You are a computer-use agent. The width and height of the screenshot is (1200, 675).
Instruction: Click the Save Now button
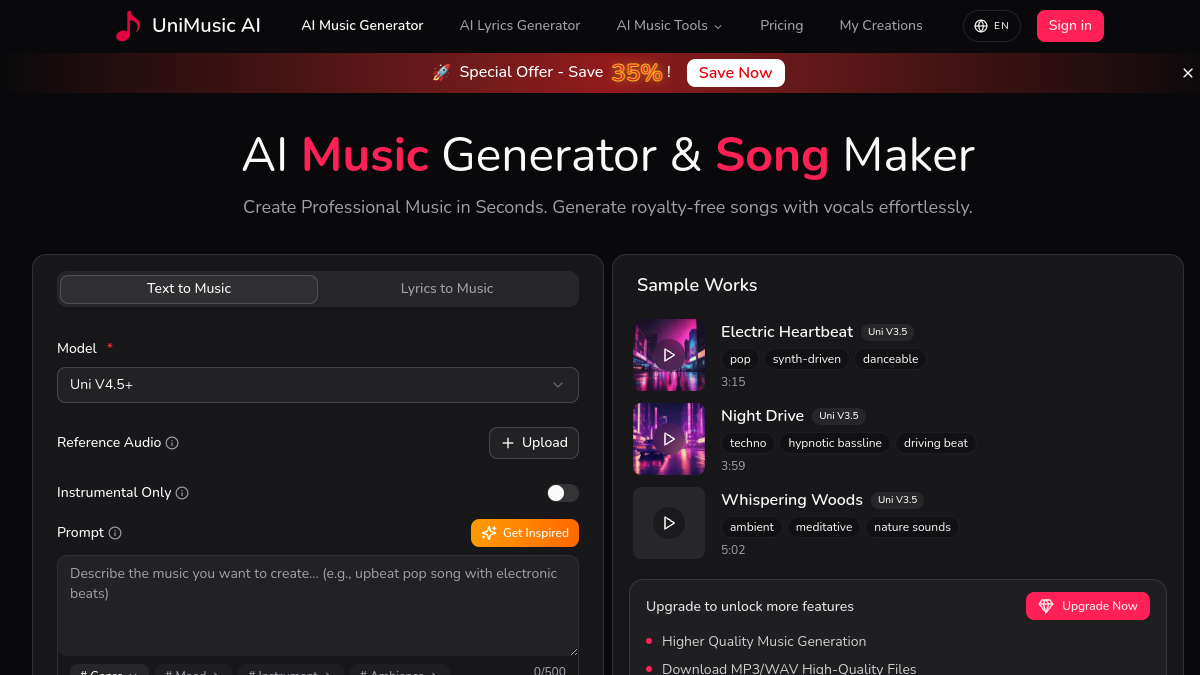point(736,73)
